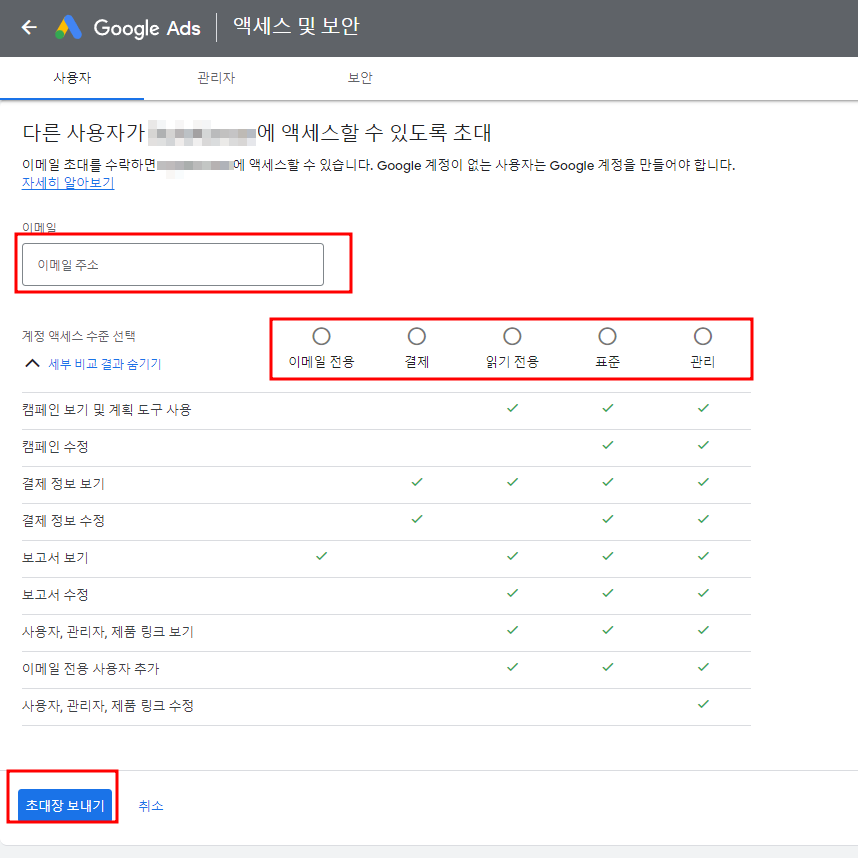Image resolution: width=858 pixels, height=858 pixels.
Task: Switch to the 관리자 tab
Action: 216,76
